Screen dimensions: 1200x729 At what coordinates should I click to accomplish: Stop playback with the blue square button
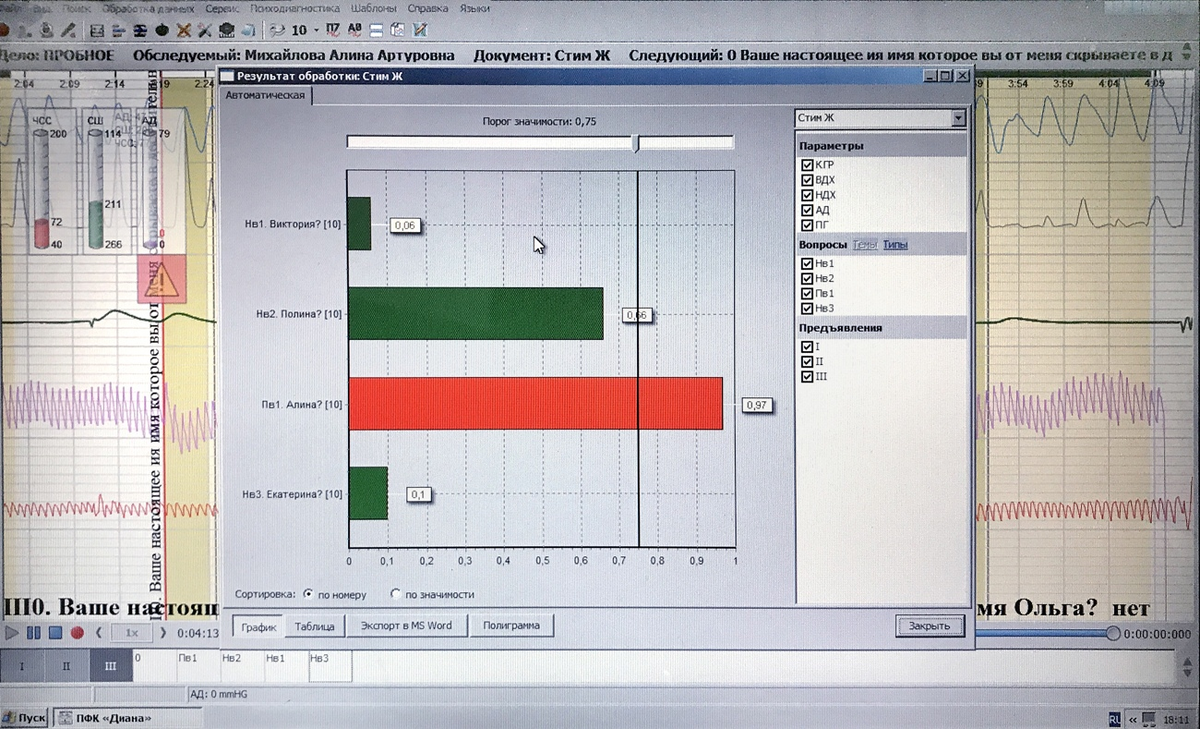click(55, 633)
